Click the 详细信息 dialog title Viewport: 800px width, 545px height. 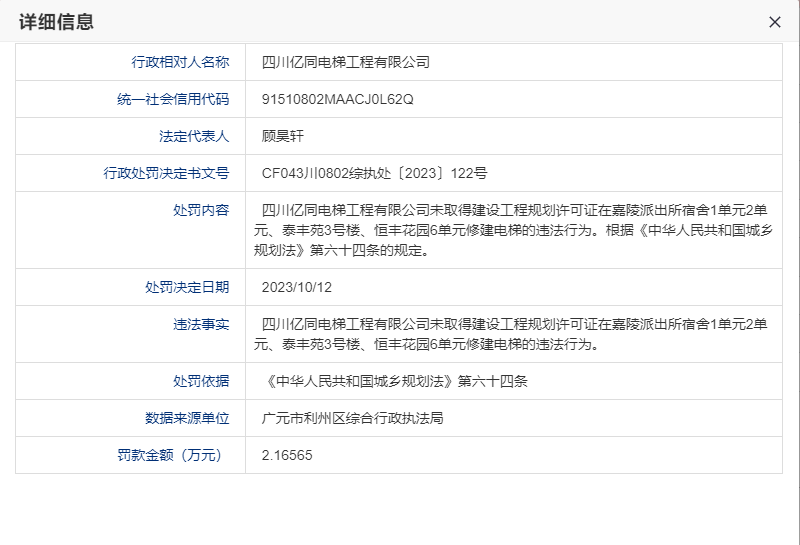coord(57,22)
